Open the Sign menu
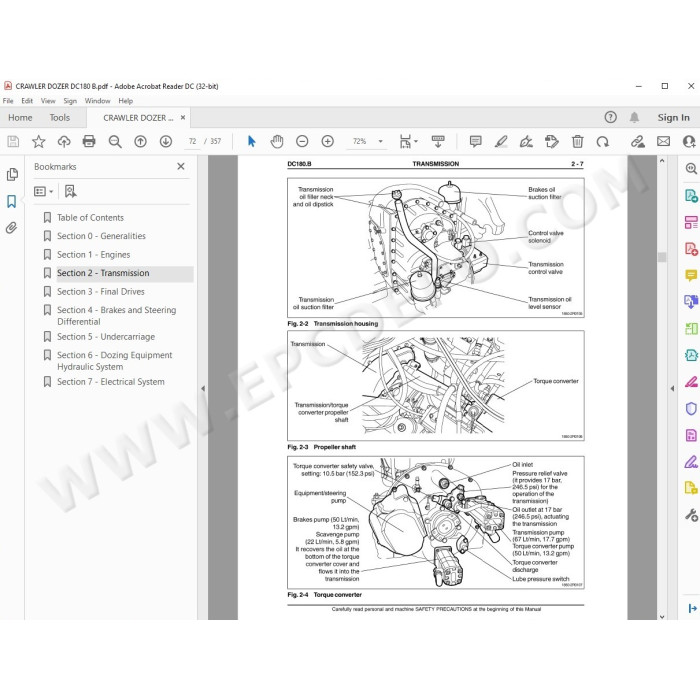 coord(70,101)
